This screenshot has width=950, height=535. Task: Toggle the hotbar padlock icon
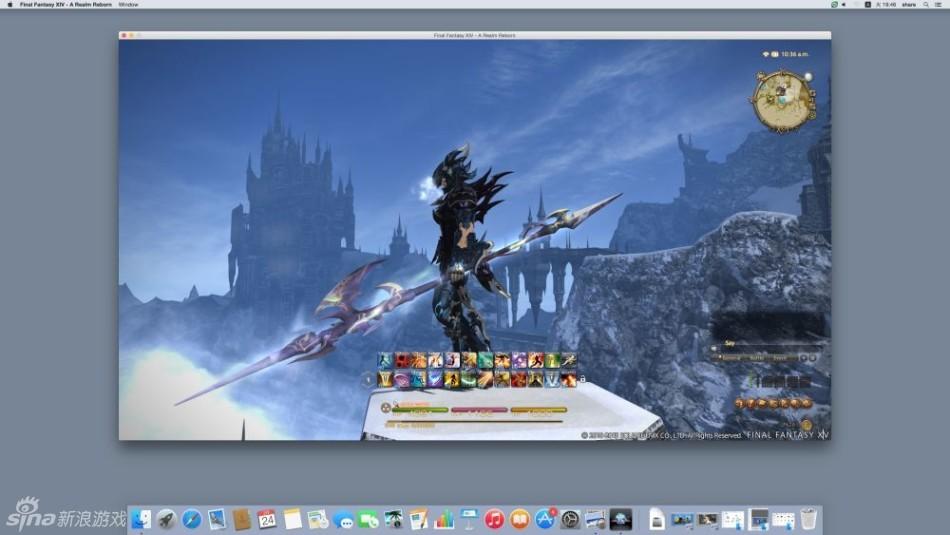pyautogui.click(x=582, y=379)
